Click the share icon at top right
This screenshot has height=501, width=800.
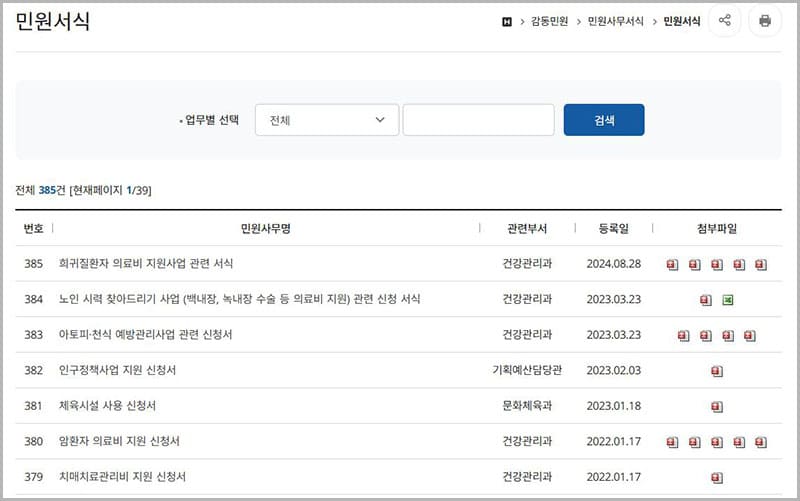pyautogui.click(x=725, y=21)
